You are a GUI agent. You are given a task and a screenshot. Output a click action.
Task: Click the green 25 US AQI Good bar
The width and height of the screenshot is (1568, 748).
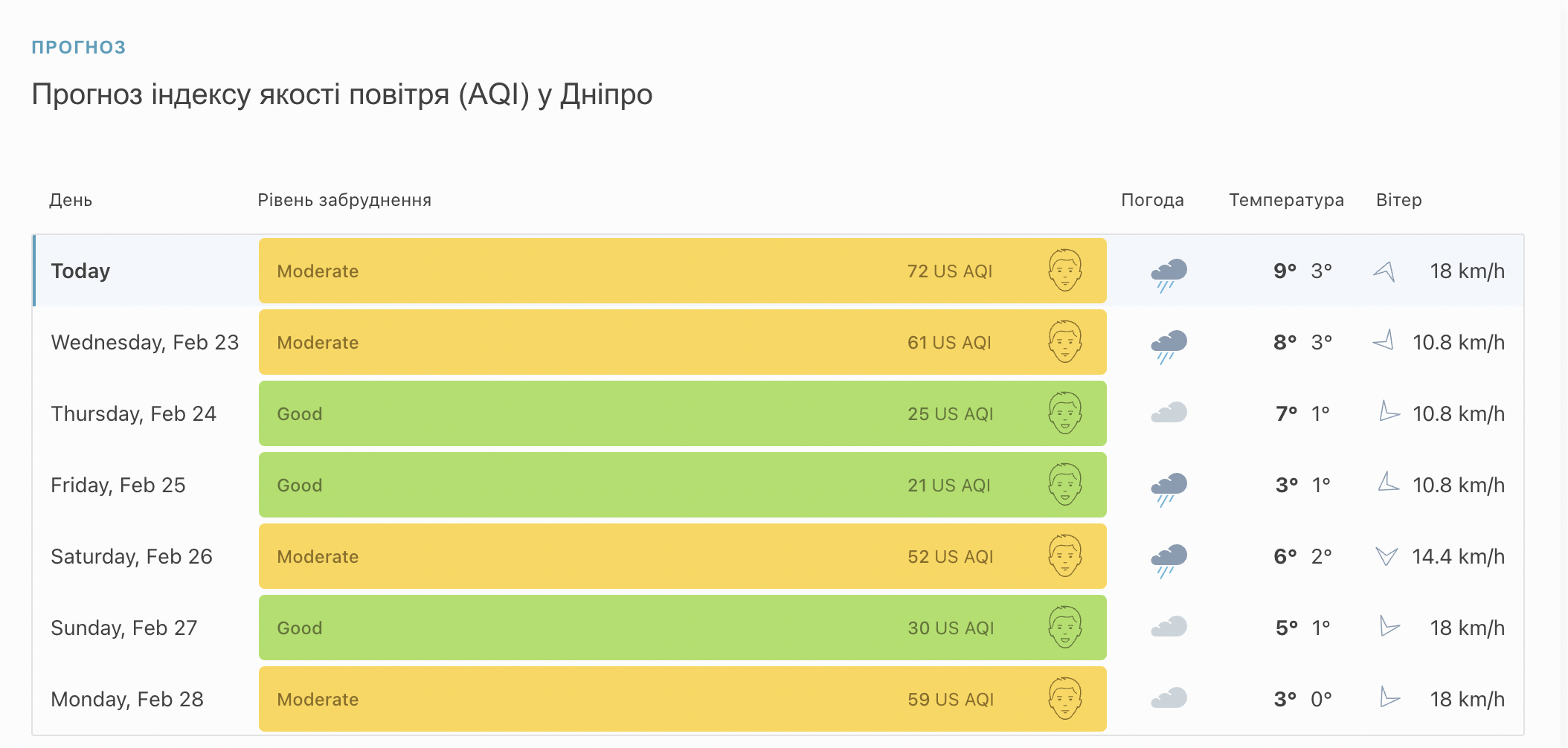pos(682,413)
